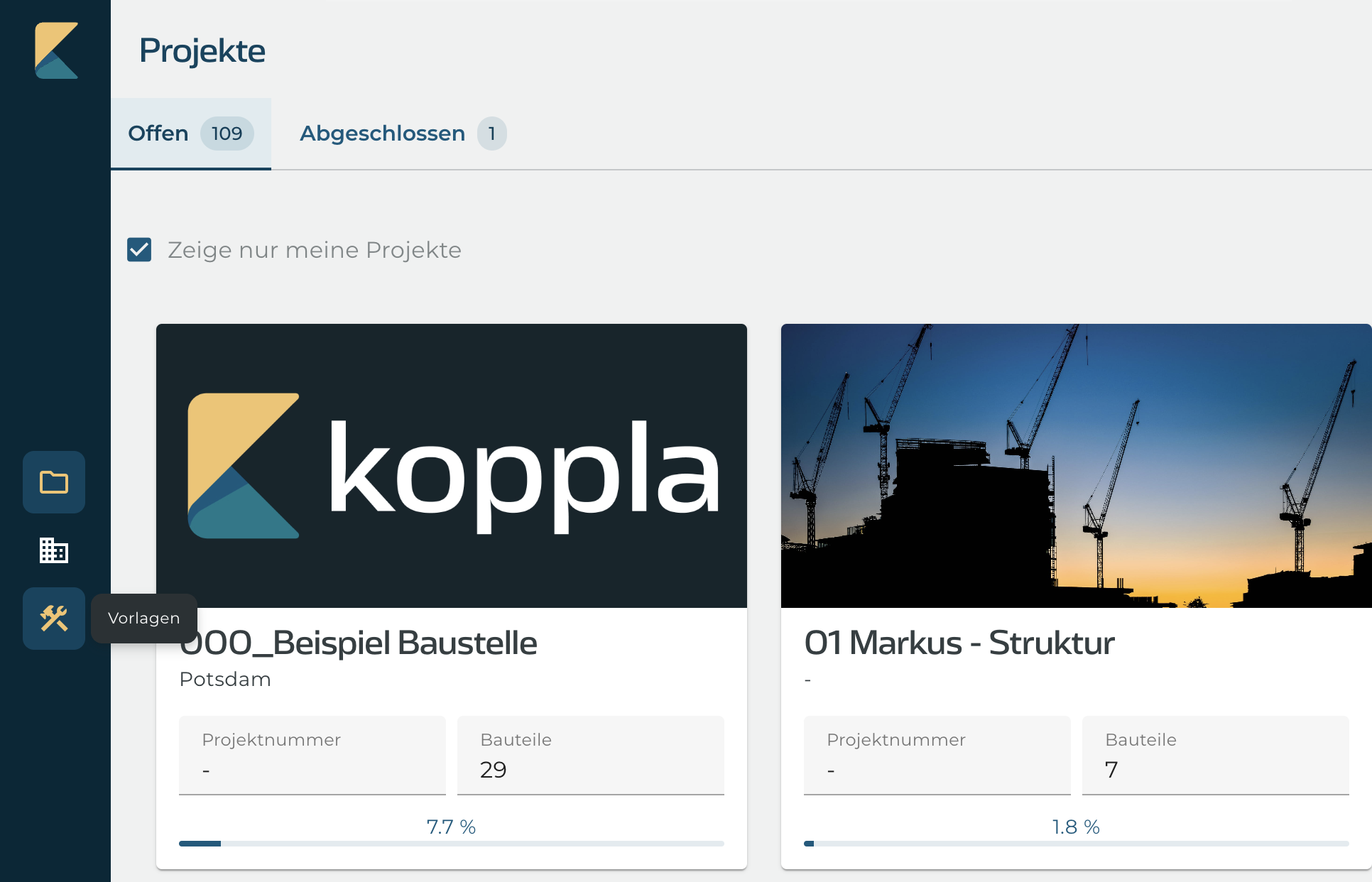Open '000_Beispiel Baustelle' project title
Screen dimensions: 1372x882
point(358,643)
